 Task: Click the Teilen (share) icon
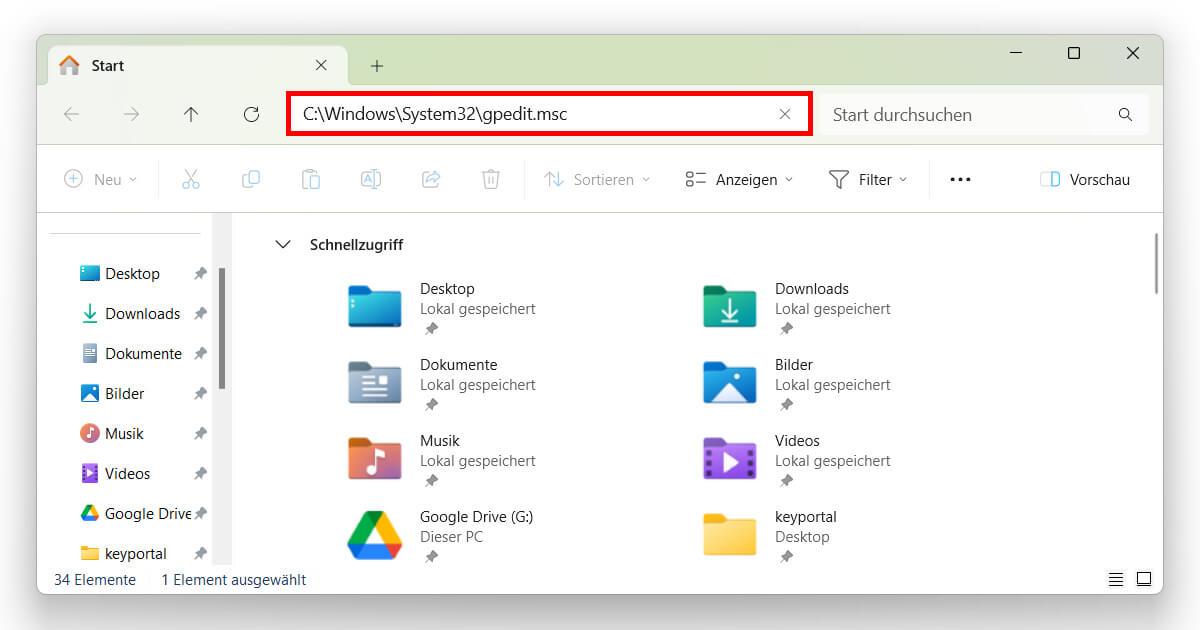pos(431,179)
